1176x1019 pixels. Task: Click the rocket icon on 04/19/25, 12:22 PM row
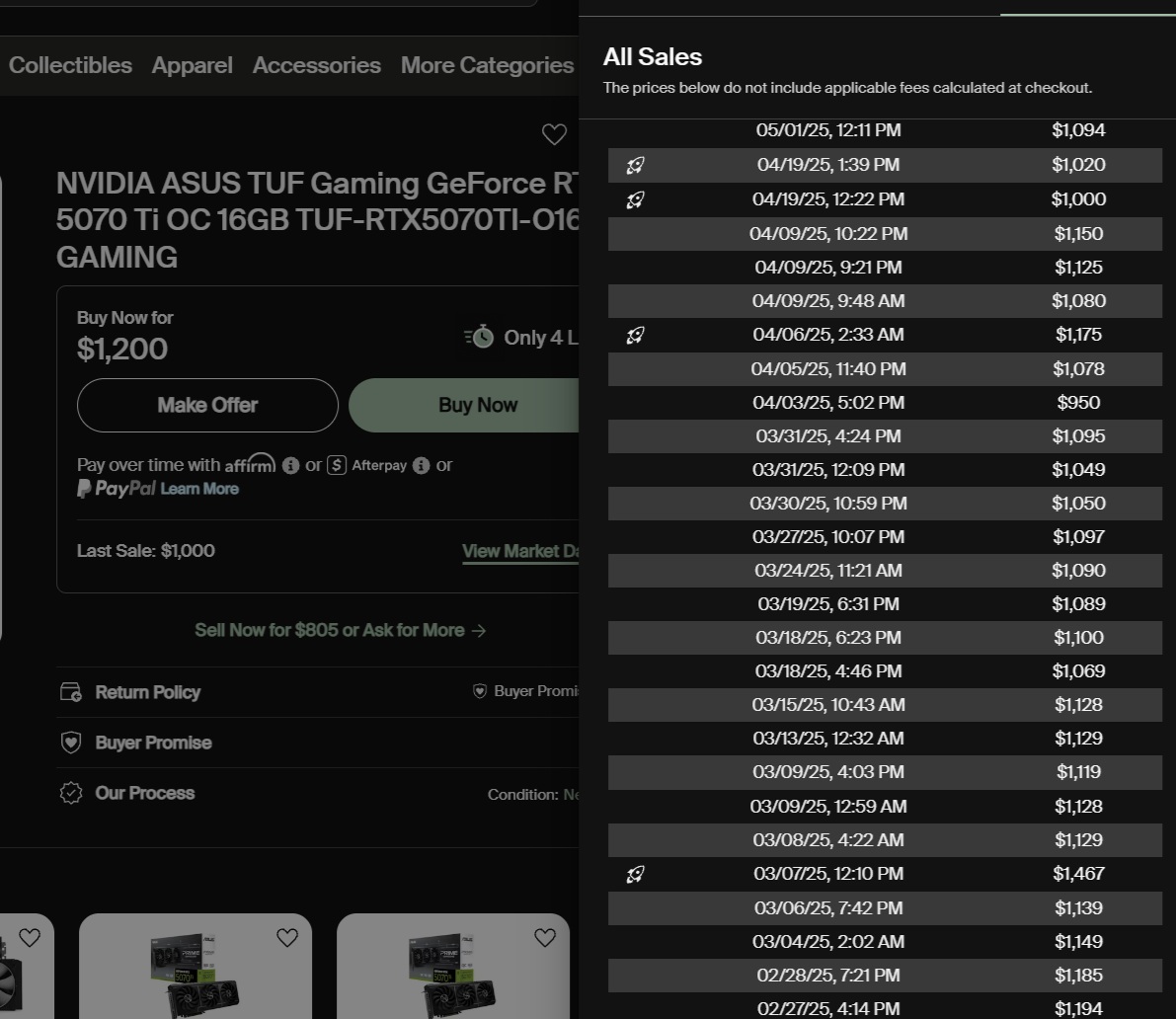coord(635,199)
